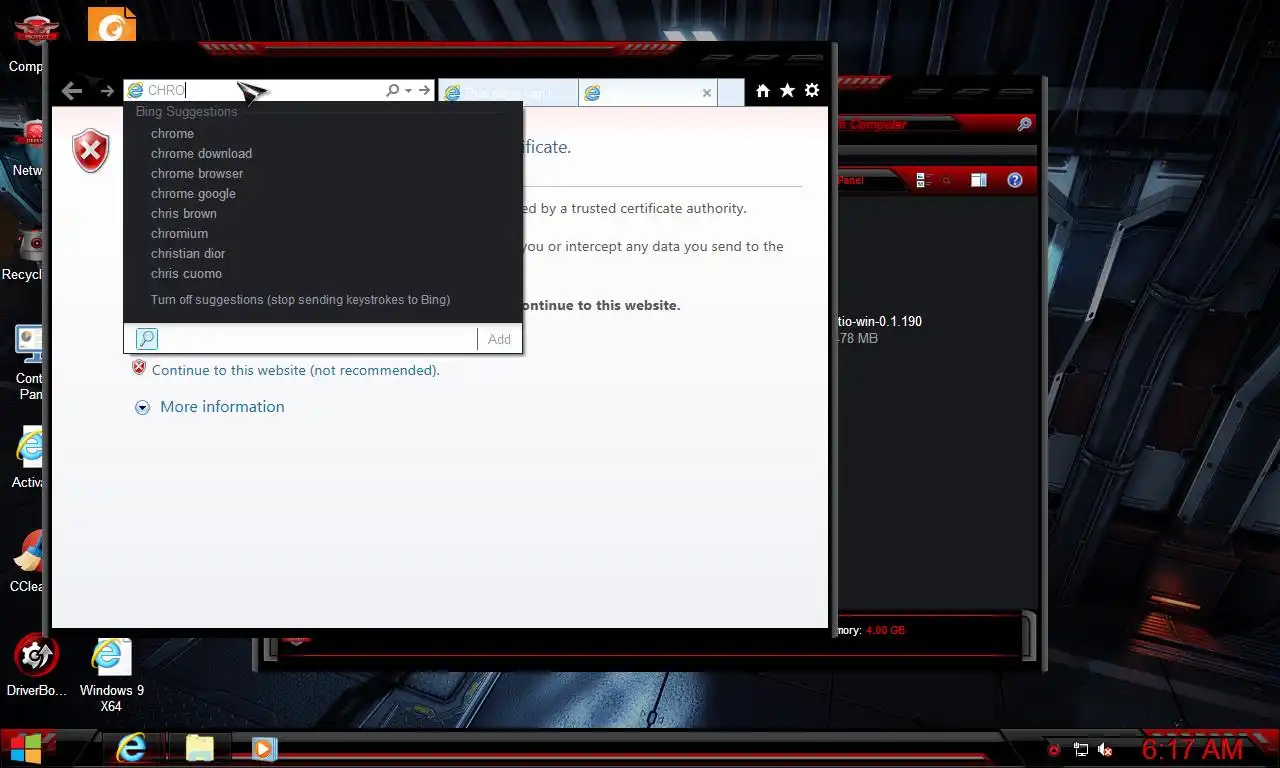Open the Home page icon
Viewport: 1280px width, 768px height.
[763, 91]
